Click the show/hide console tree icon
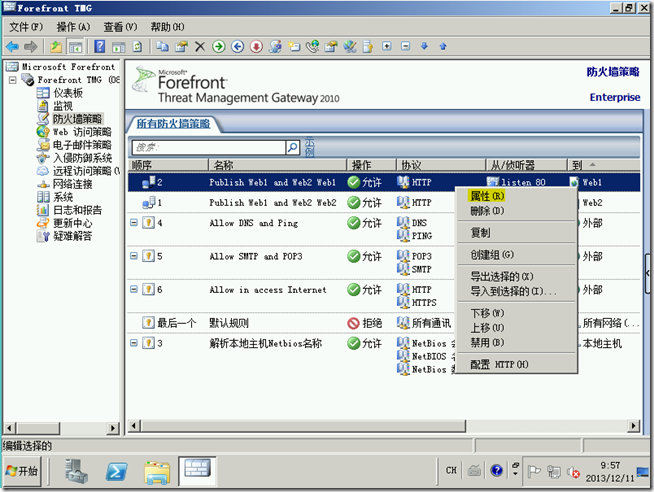 75,46
